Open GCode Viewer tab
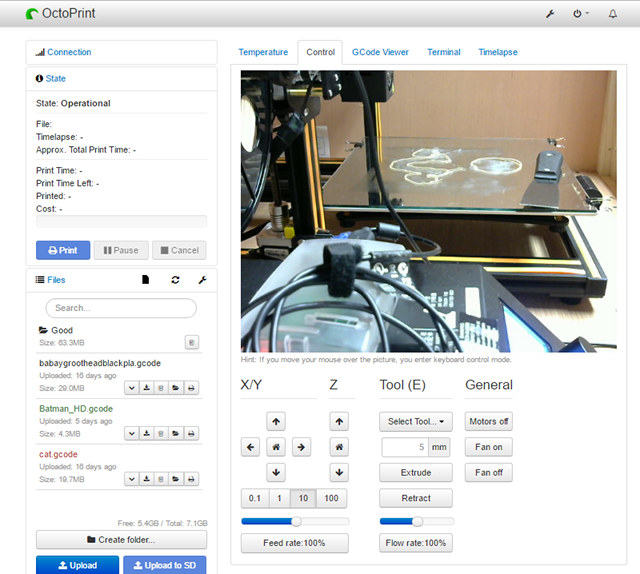Image resolution: width=640 pixels, height=574 pixels. pyautogui.click(x=380, y=52)
